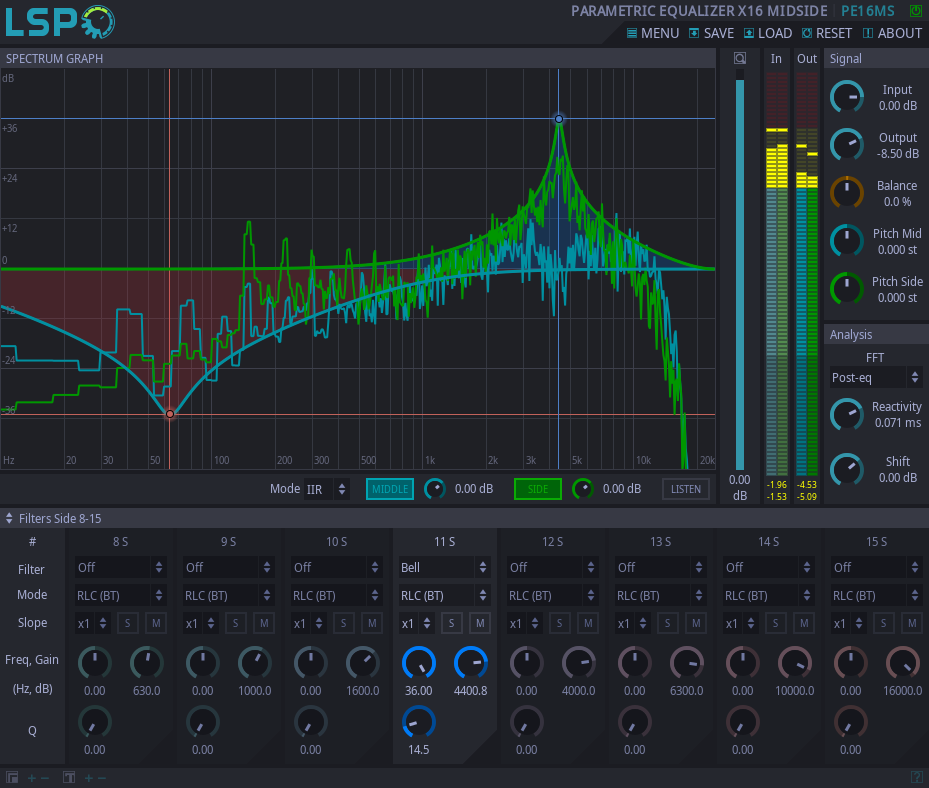Click the In level meter
Viewport: 929px width, 788px height.
click(x=777, y=274)
